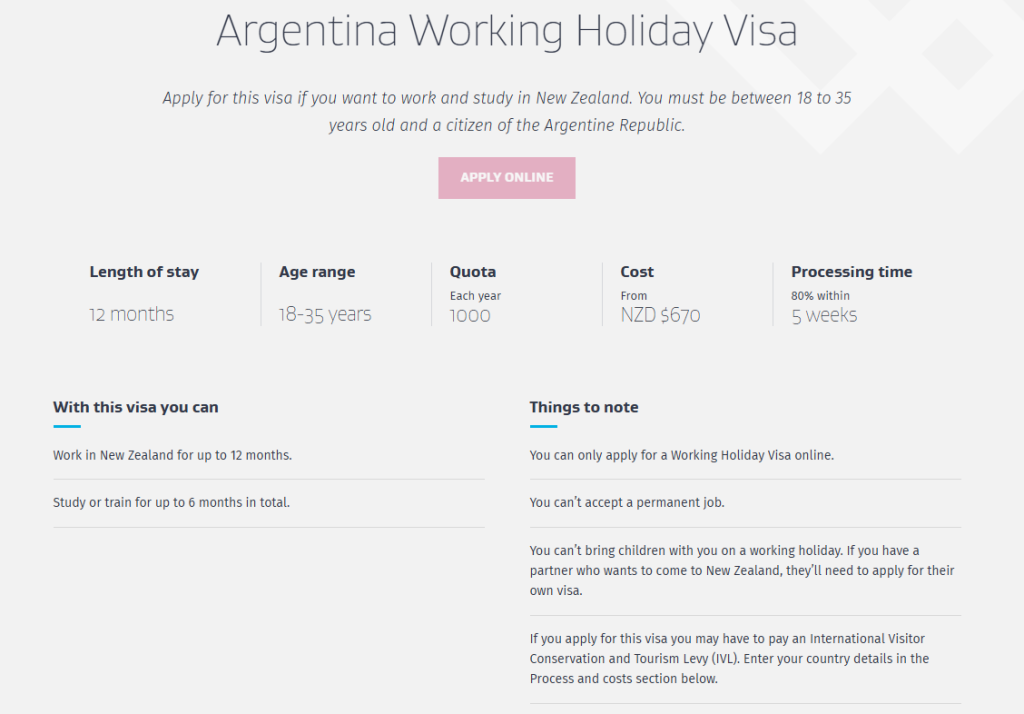
Task: Click the NZD $670 cost amount
Action: pyautogui.click(x=660, y=315)
